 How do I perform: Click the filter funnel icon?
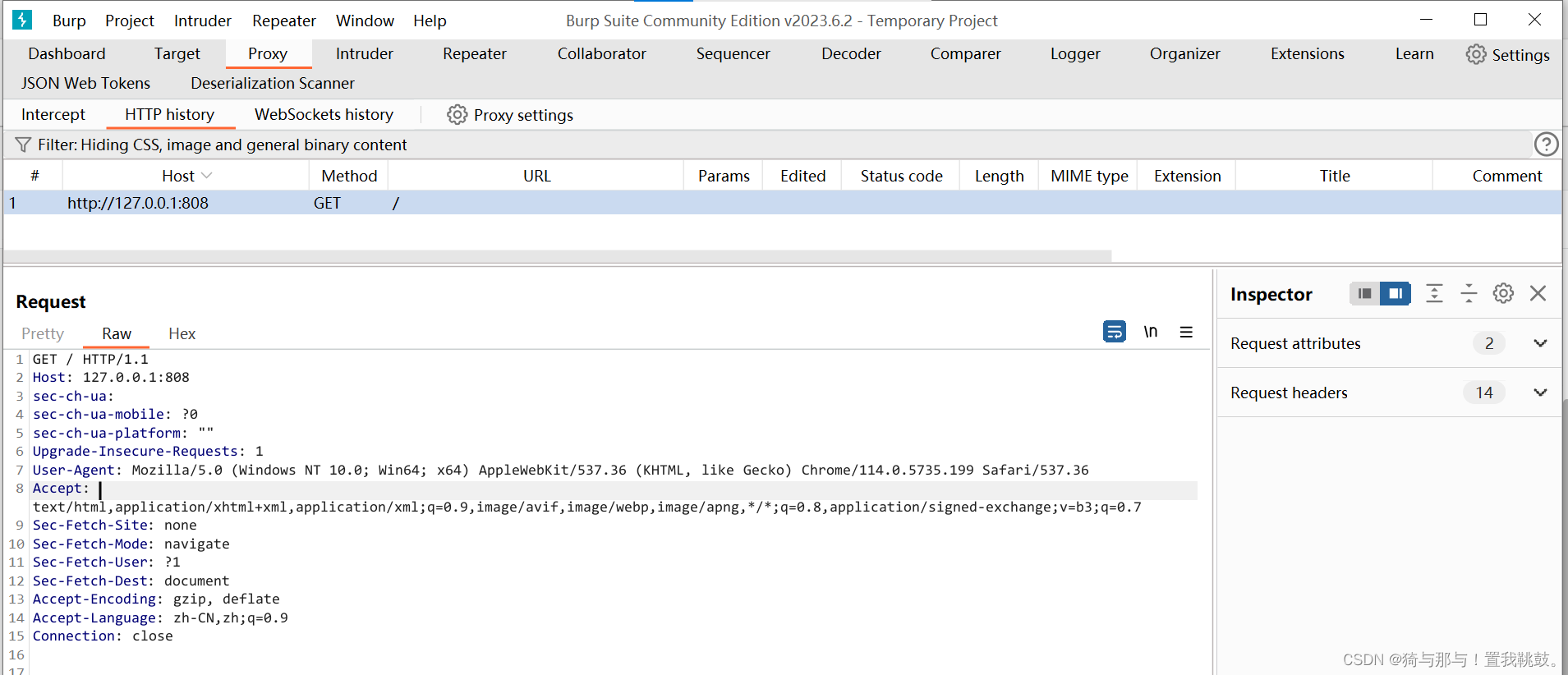point(23,145)
